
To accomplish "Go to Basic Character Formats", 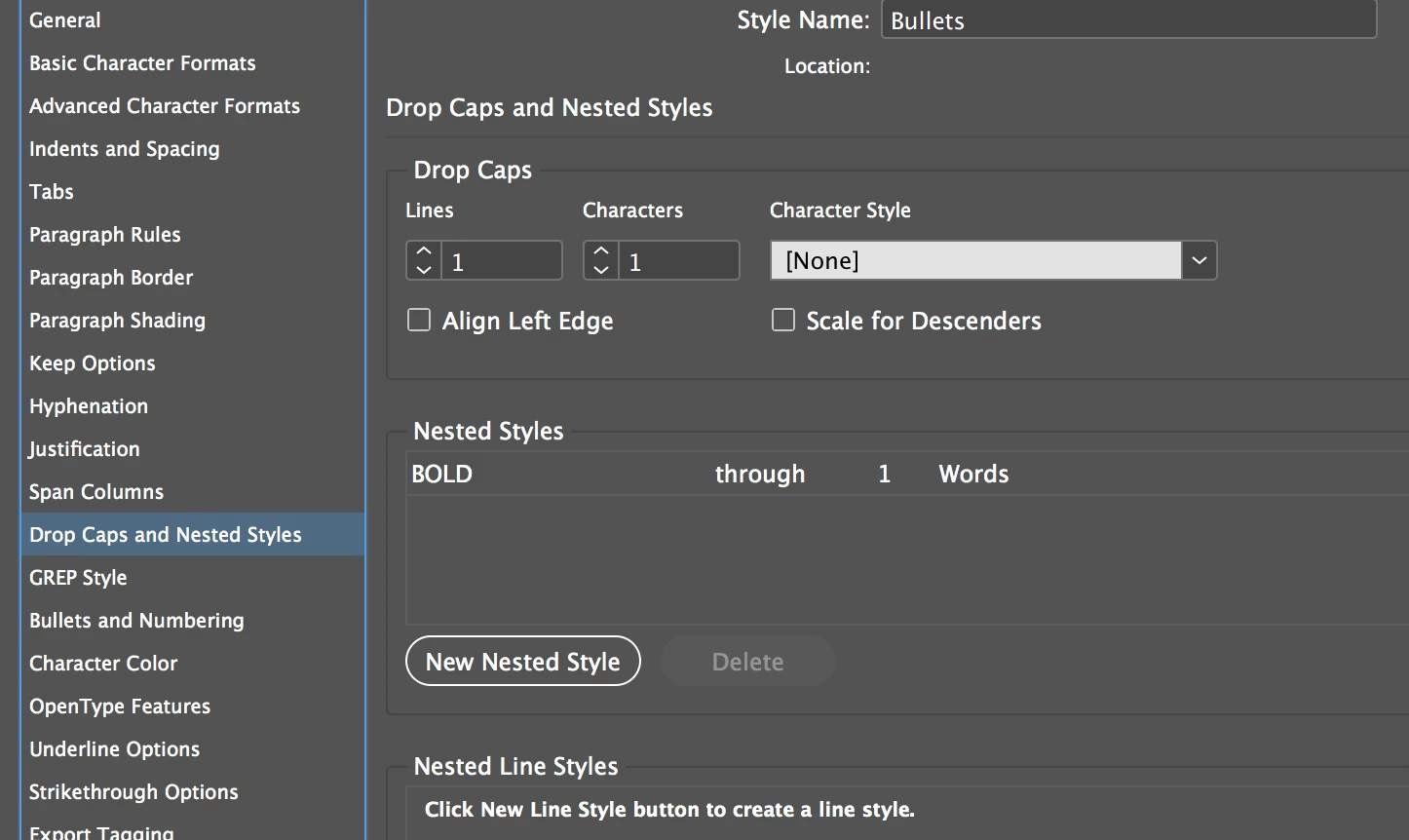I will (142, 63).
